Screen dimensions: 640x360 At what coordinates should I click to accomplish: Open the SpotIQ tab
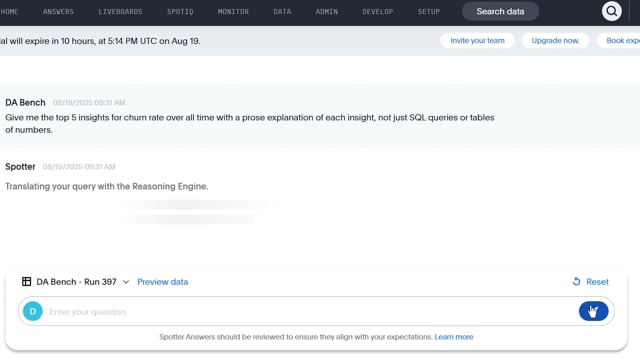click(180, 11)
